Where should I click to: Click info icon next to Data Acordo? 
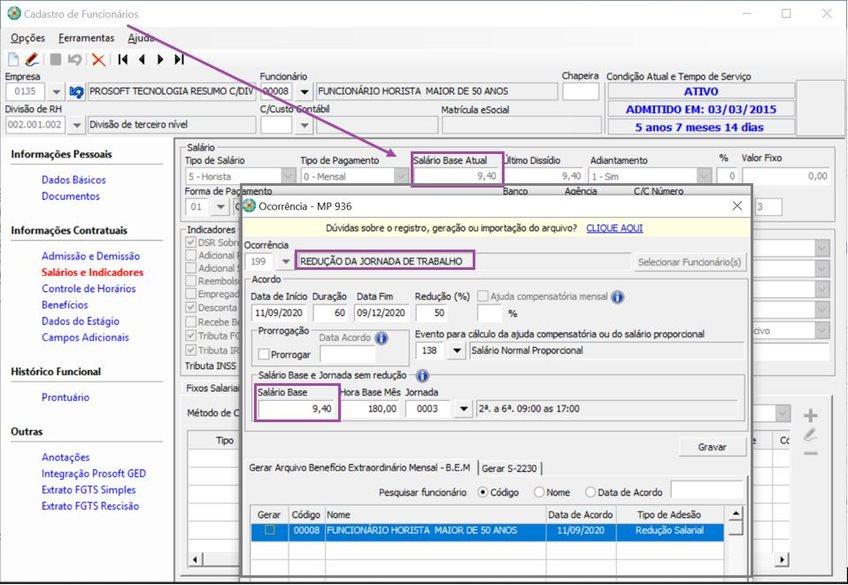[x=382, y=338]
